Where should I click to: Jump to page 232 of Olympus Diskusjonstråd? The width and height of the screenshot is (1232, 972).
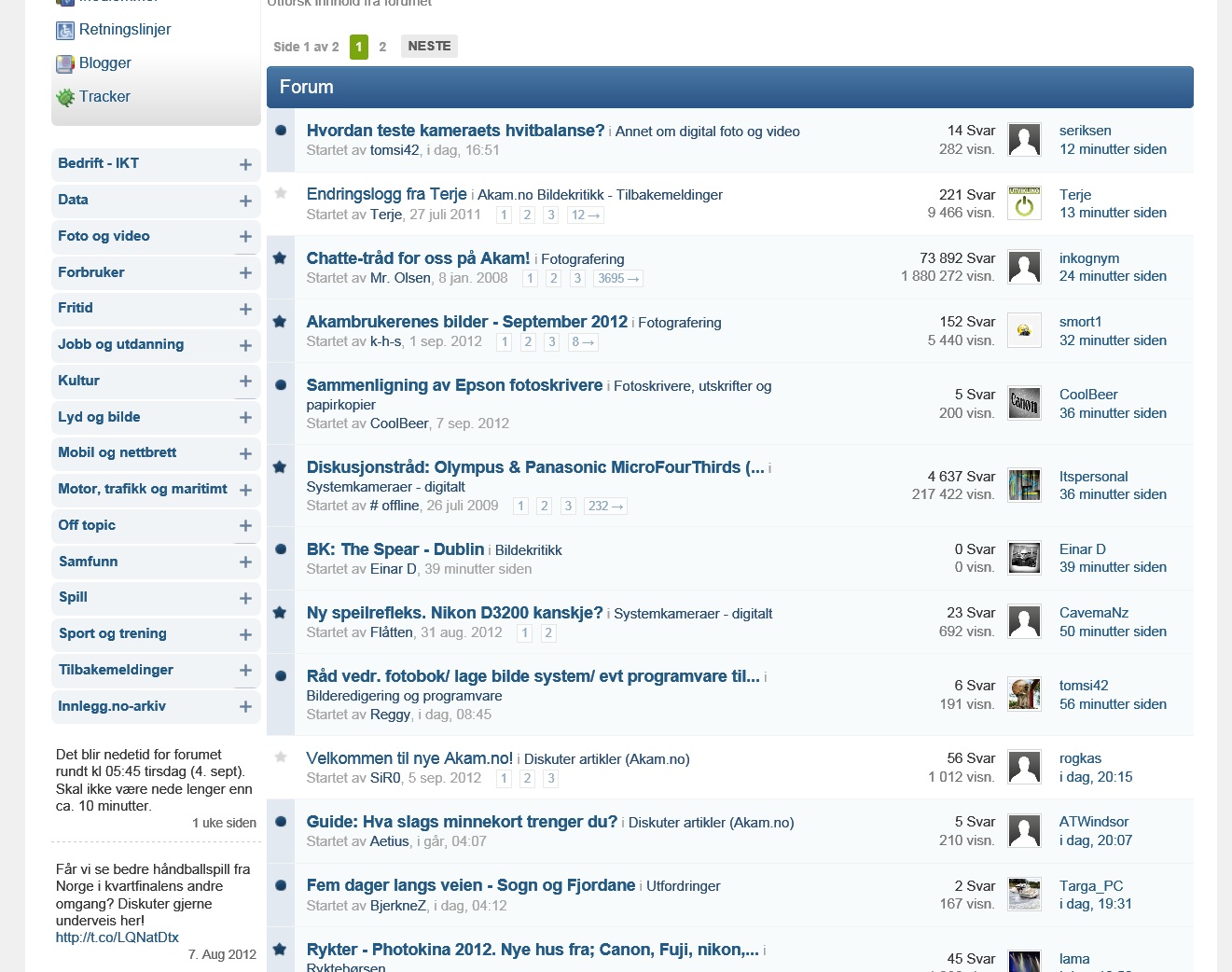click(x=605, y=506)
